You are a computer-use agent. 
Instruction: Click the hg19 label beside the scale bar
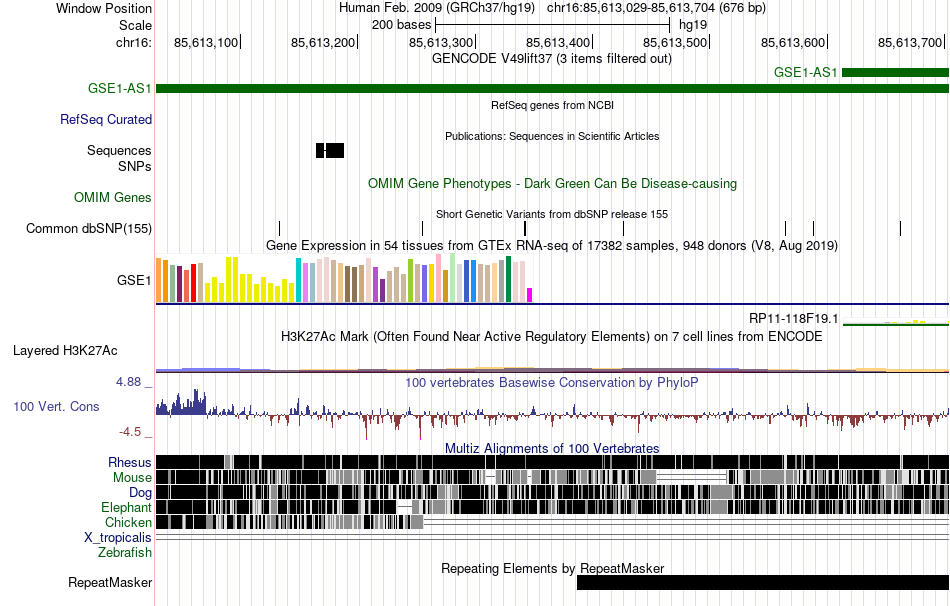pos(693,25)
